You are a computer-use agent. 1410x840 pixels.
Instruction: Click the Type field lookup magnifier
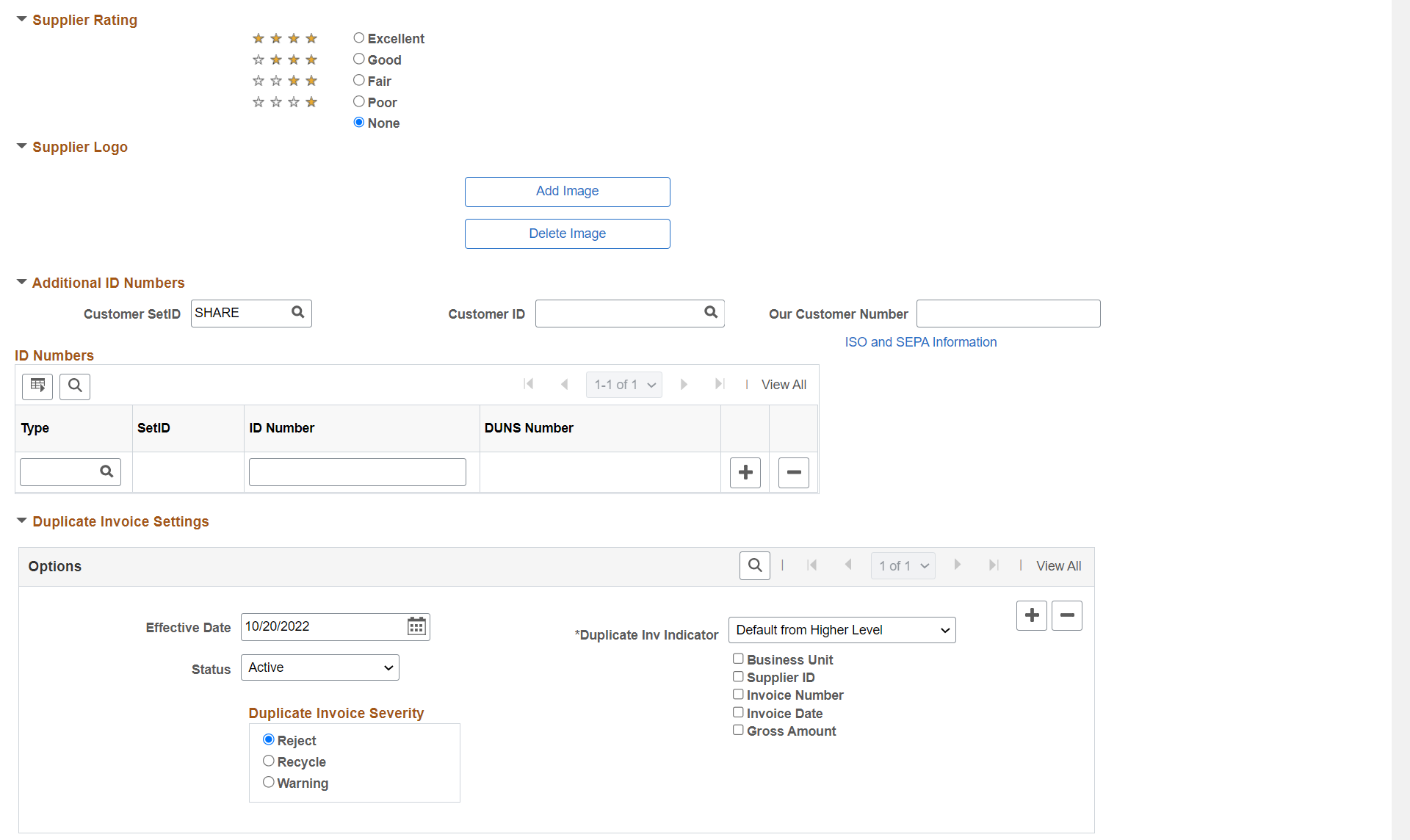click(106, 471)
